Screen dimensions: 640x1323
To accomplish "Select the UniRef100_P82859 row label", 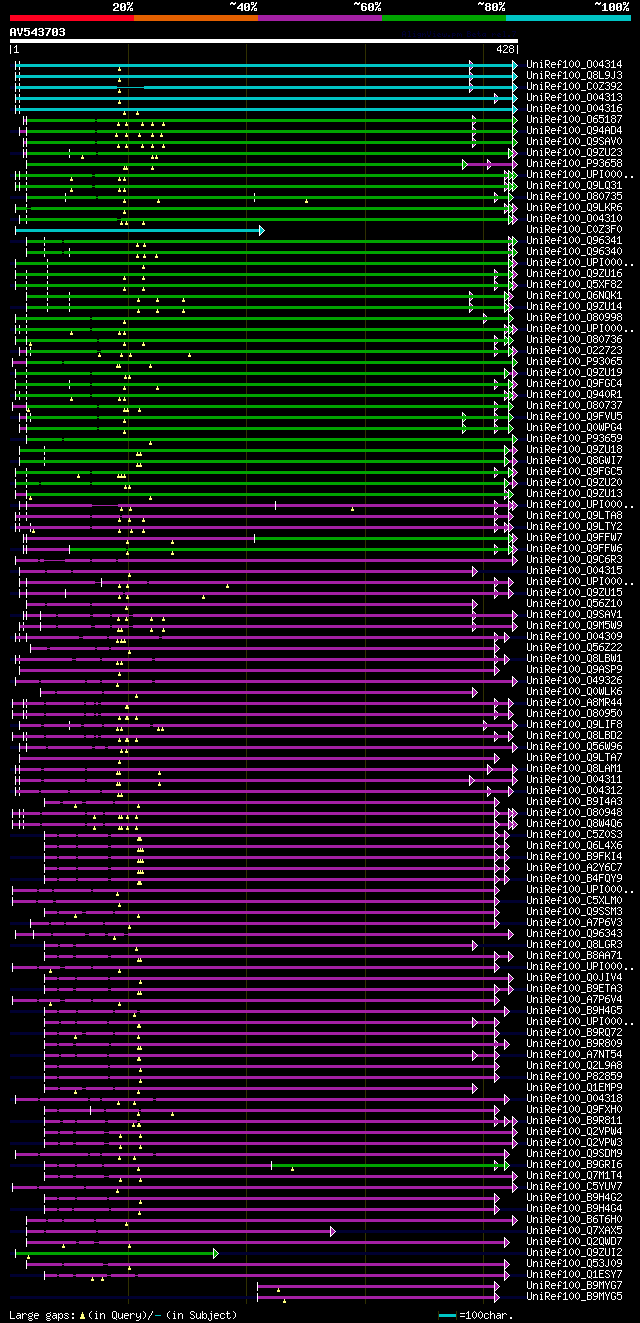I will [x=575, y=1077].
